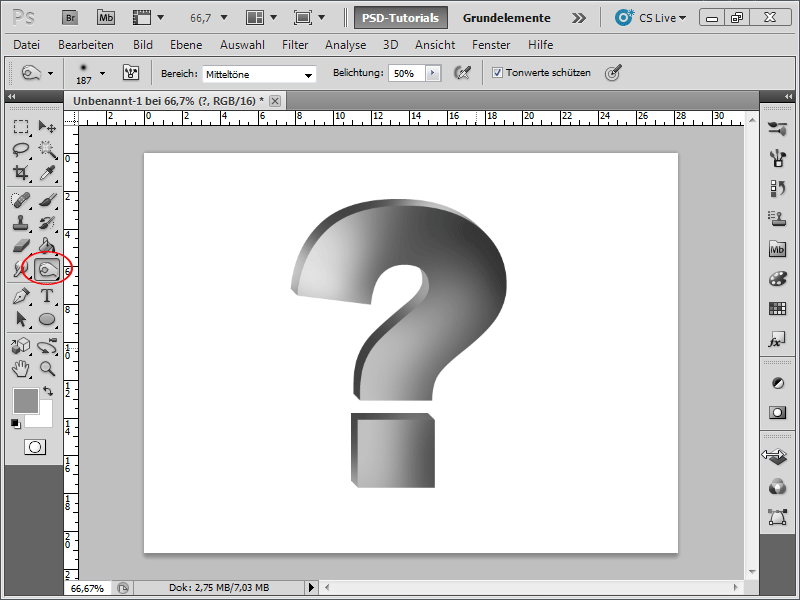Select the Move tool
This screenshot has width=800, height=600.
click(47, 126)
